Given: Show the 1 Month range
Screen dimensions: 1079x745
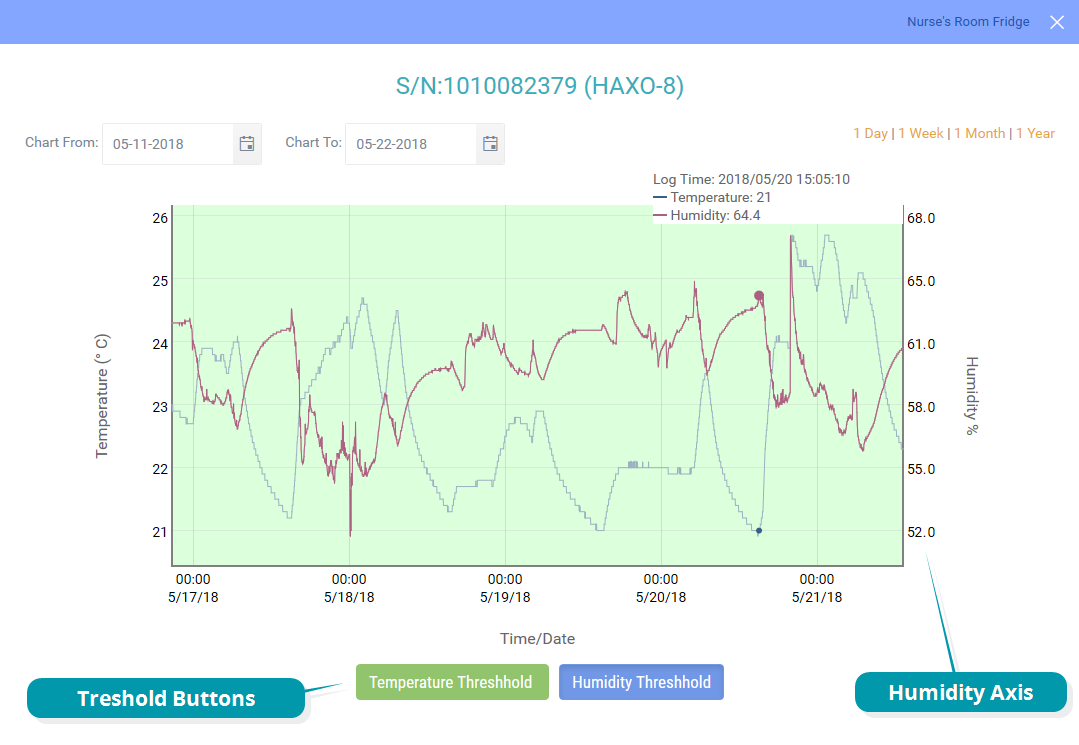Looking at the screenshot, I should 979,133.
